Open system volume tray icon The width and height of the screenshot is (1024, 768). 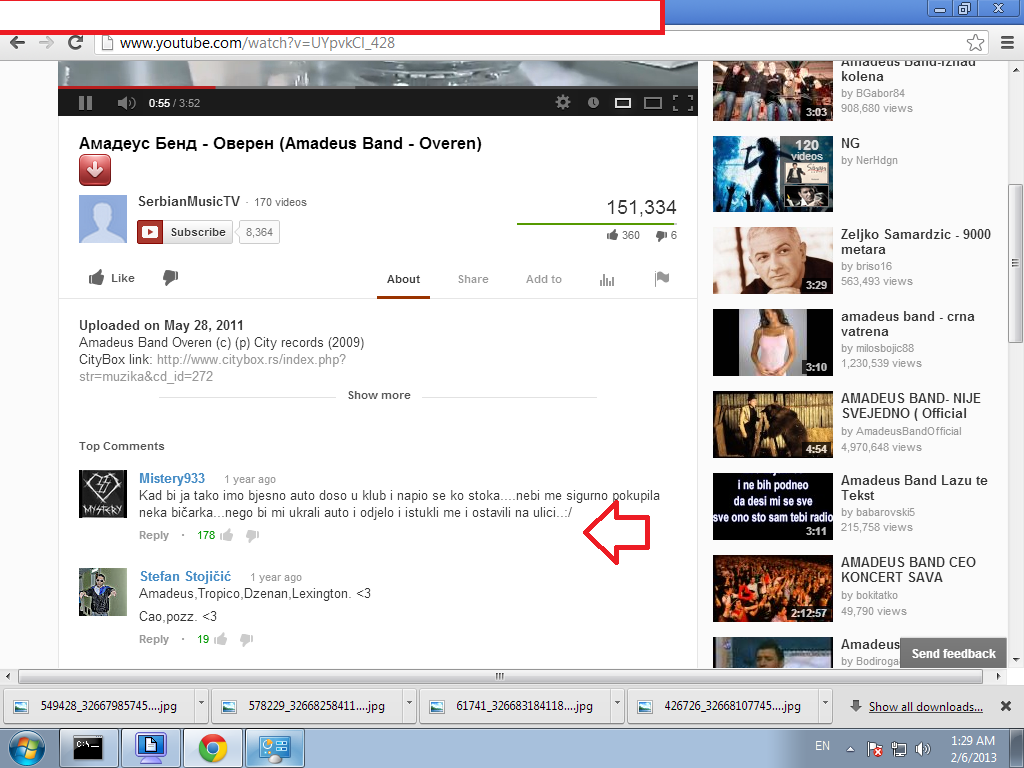pyautogui.click(x=923, y=749)
